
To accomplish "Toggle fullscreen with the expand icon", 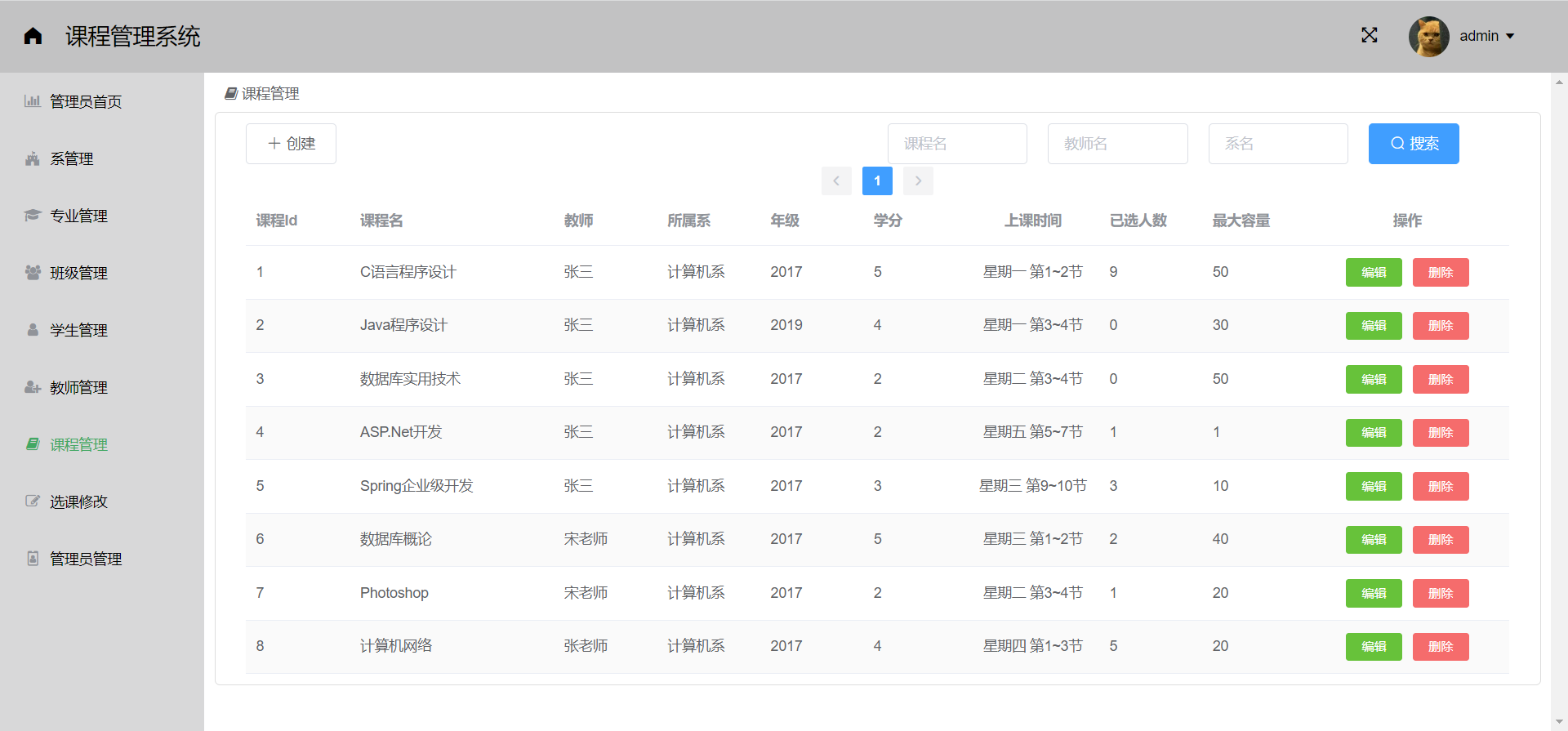I will [1370, 35].
